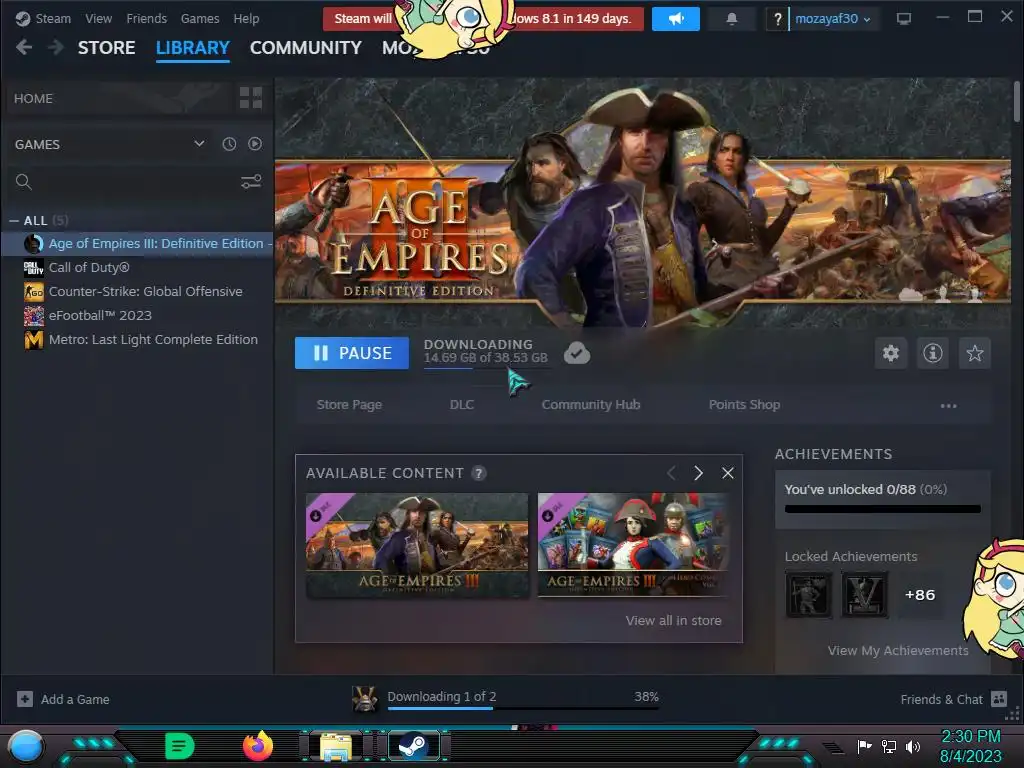Show game info icon

pos(933,353)
